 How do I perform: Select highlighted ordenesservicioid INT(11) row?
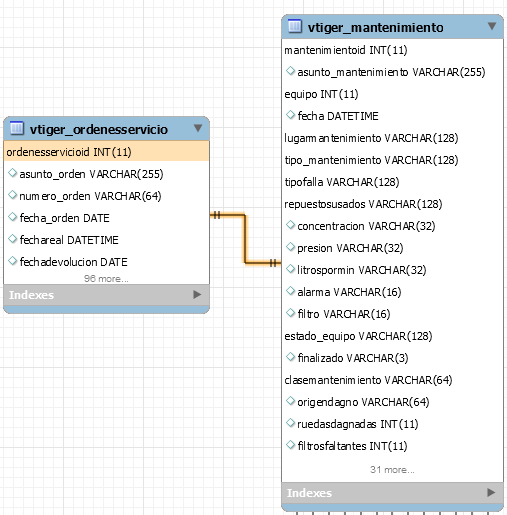click(106, 152)
